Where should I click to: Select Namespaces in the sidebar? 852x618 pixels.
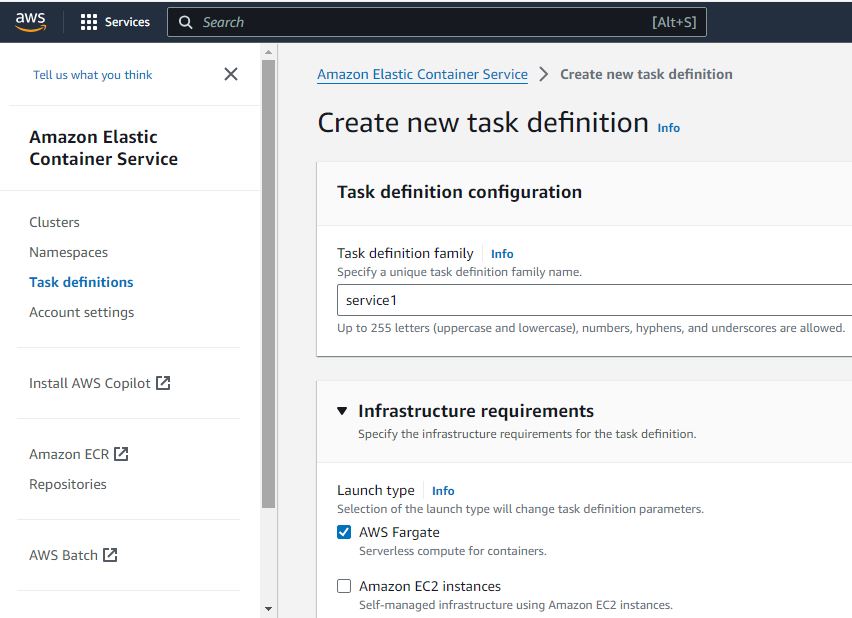click(x=68, y=252)
